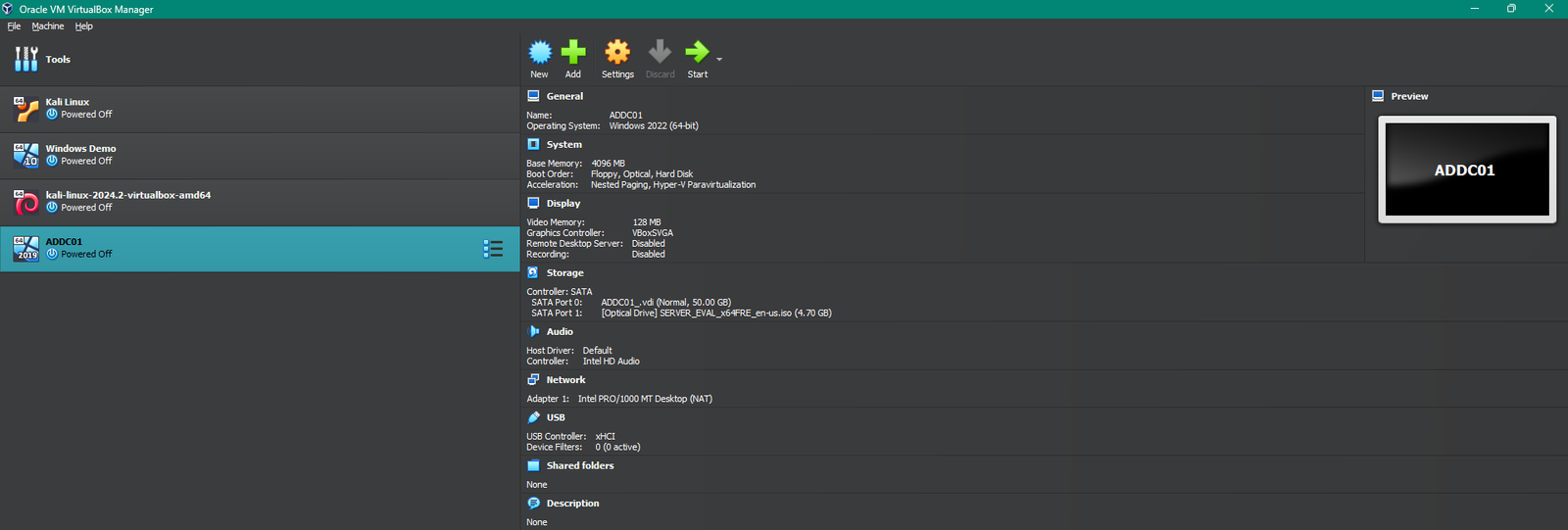Click the USB section icon
Image resolution: width=1568 pixels, height=530 pixels.
tap(533, 417)
